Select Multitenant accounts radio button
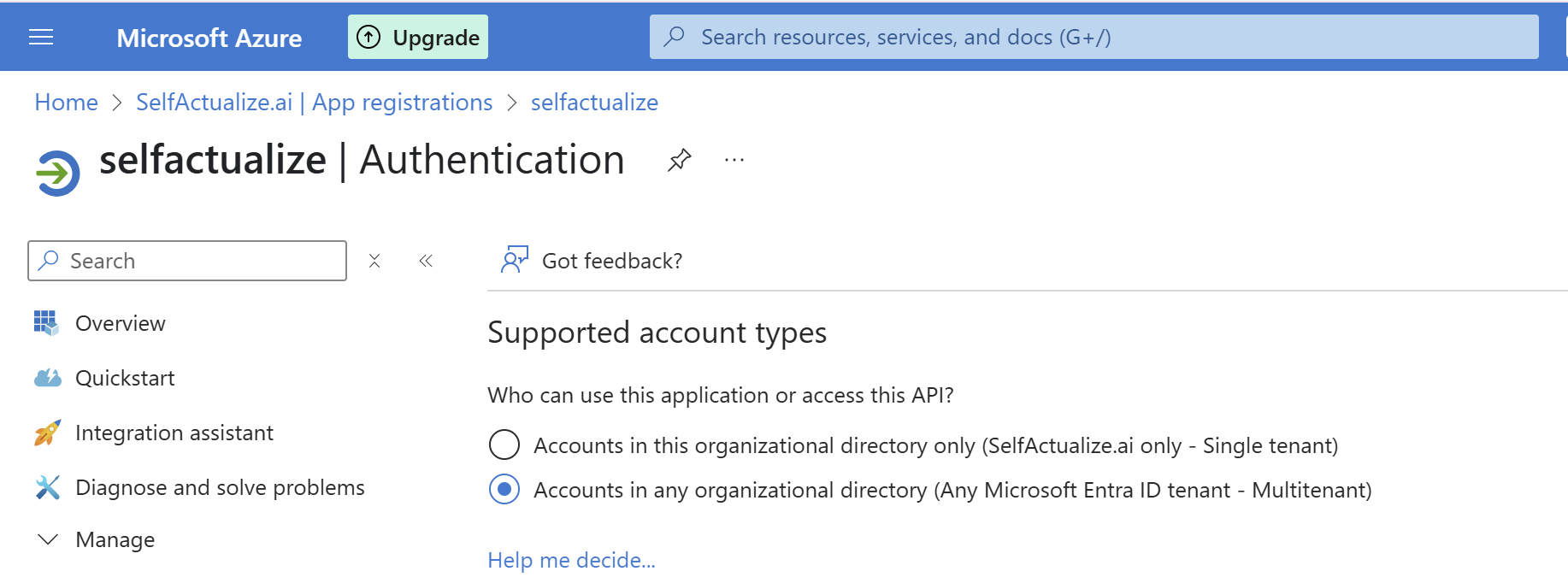The image size is (1568, 583). click(x=504, y=490)
